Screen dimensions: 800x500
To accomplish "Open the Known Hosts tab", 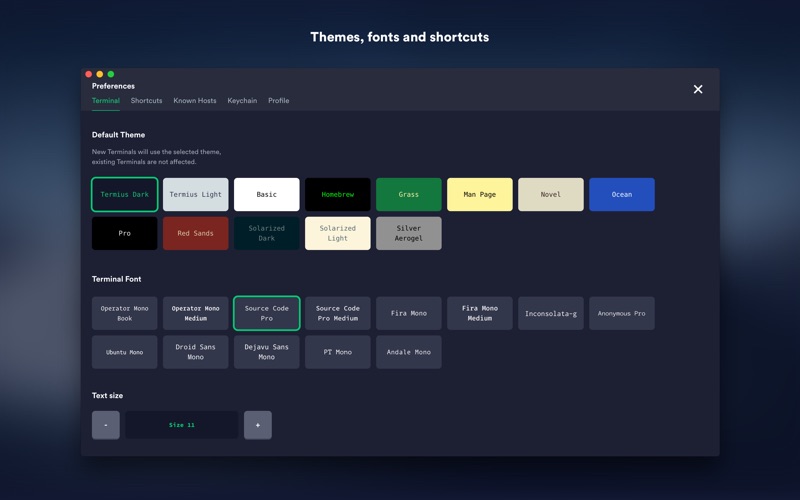I will click(x=195, y=101).
